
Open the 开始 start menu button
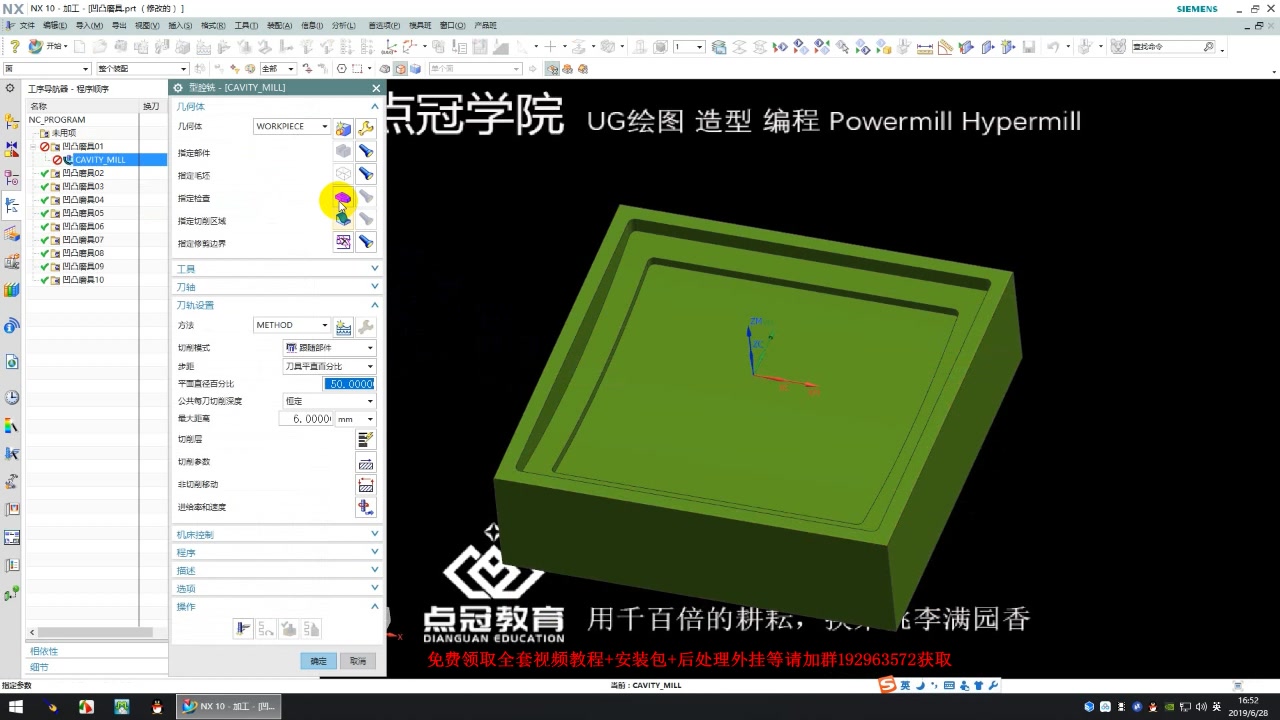click(x=47, y=47)
